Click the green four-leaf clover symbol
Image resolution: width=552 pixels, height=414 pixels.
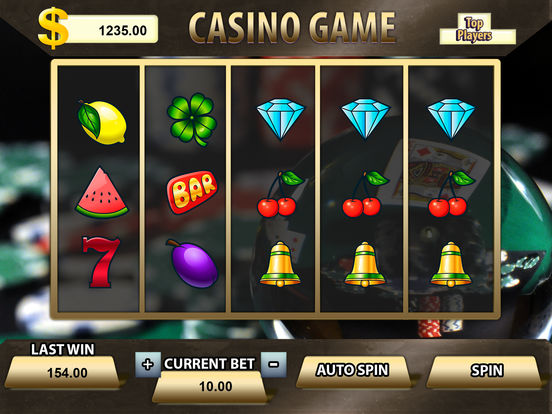click(x=192, y=119)
